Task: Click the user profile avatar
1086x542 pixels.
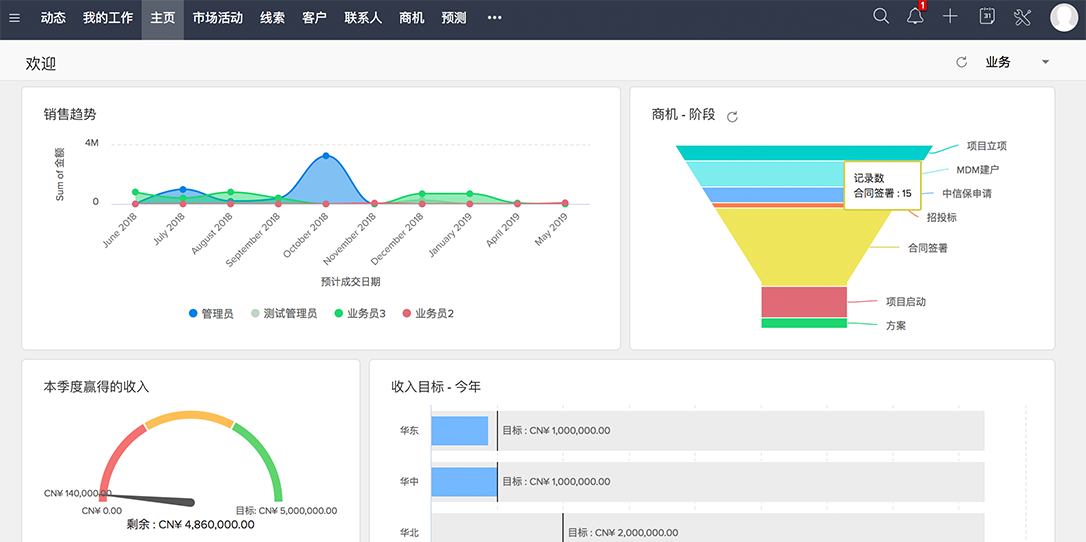Action: coord(1063,17)
